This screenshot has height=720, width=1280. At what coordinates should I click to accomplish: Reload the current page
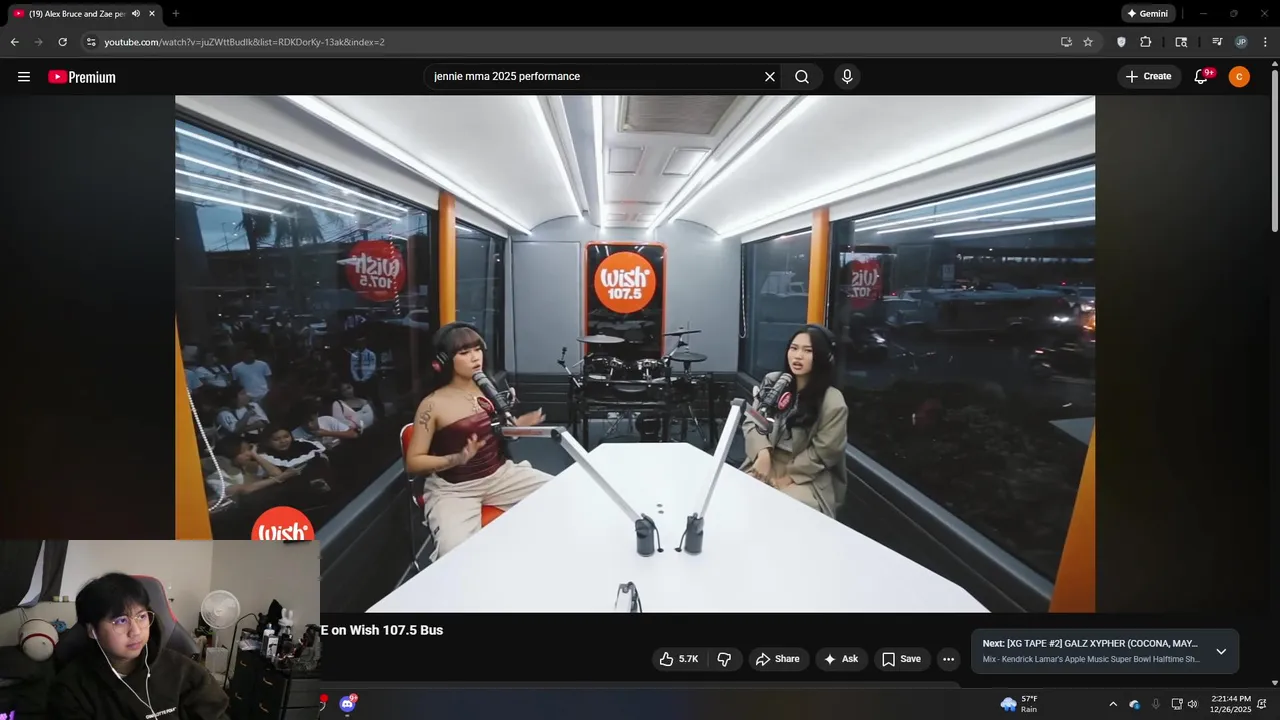coord(62,42)
